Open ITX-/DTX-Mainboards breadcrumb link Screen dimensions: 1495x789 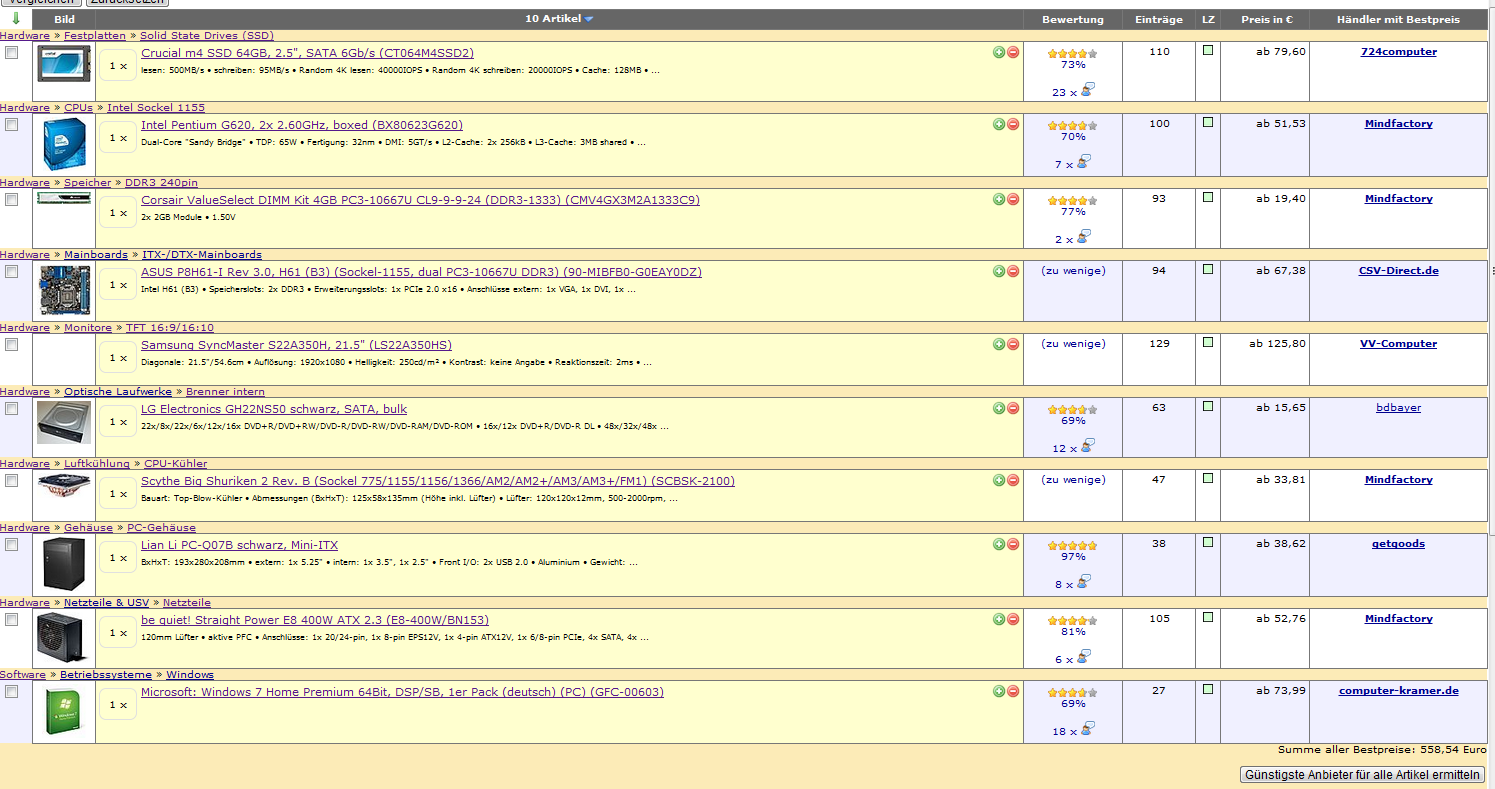[202, 254]
